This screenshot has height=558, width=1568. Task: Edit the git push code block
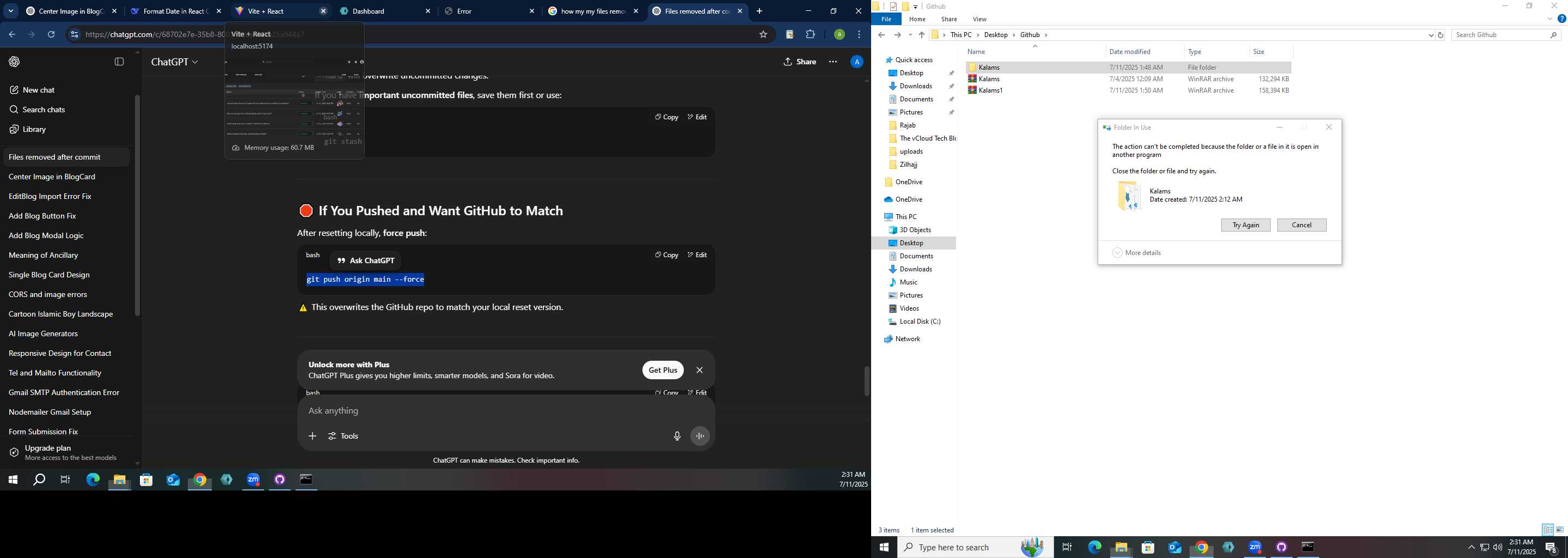pyautogui.click(x=697, y=254)
